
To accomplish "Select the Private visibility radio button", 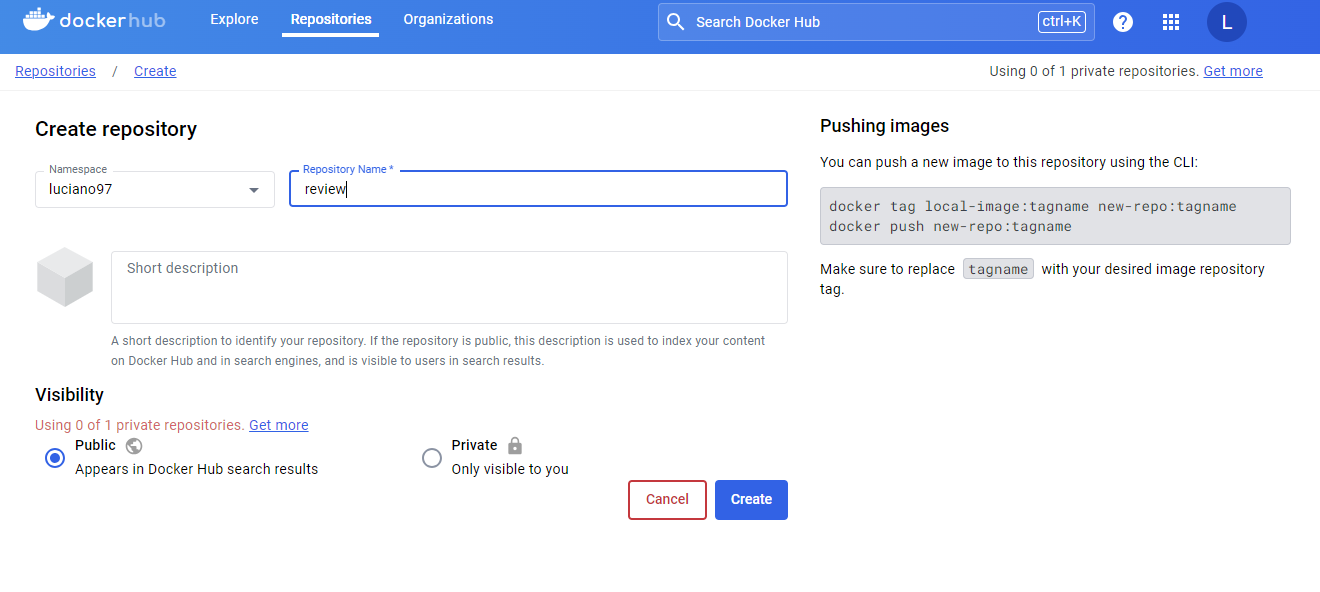I will [x=432, y=458].
